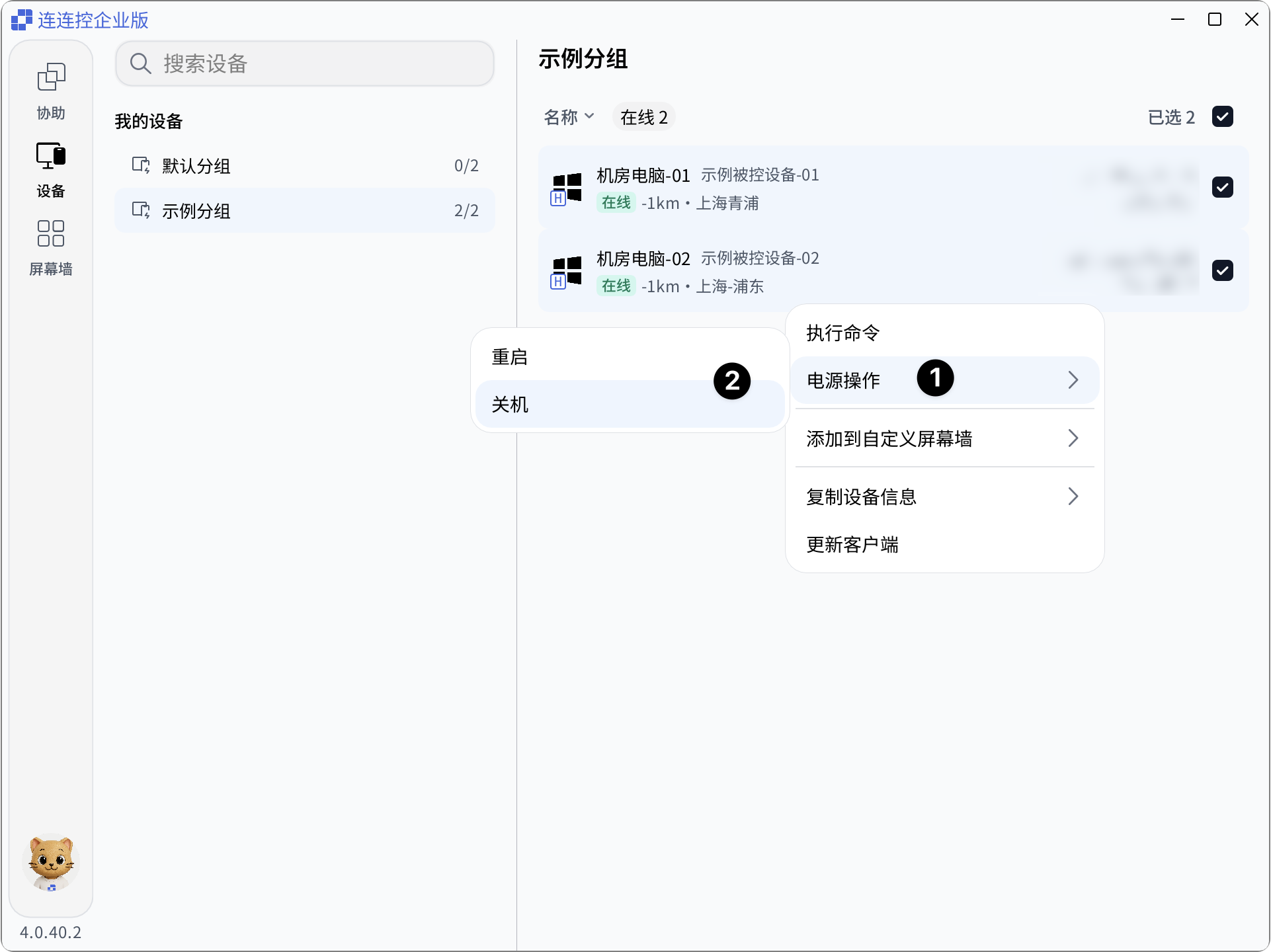This screenshot has width=1271, height=952.
Task: Open the 默认分组 group row
Action: [x=305, y=165]
